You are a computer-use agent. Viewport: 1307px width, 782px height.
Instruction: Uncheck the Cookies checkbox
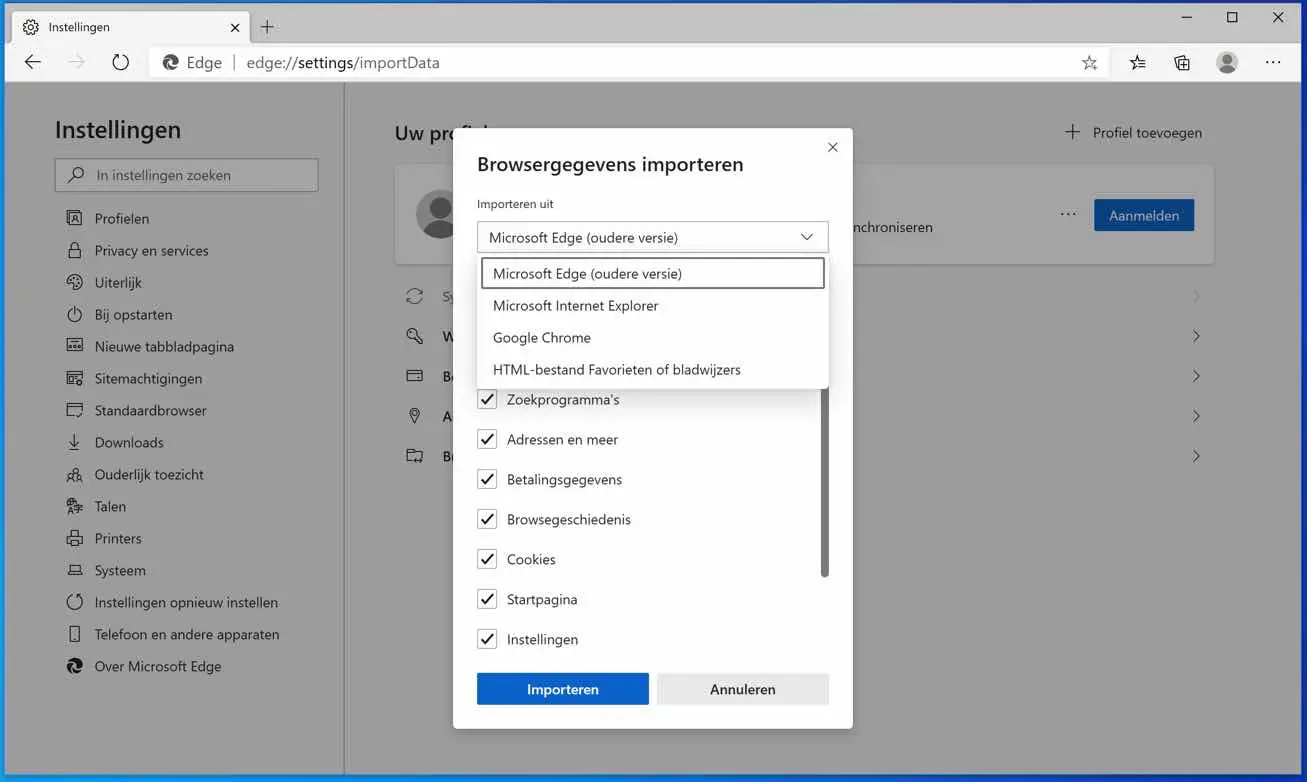tap(487, 559)
